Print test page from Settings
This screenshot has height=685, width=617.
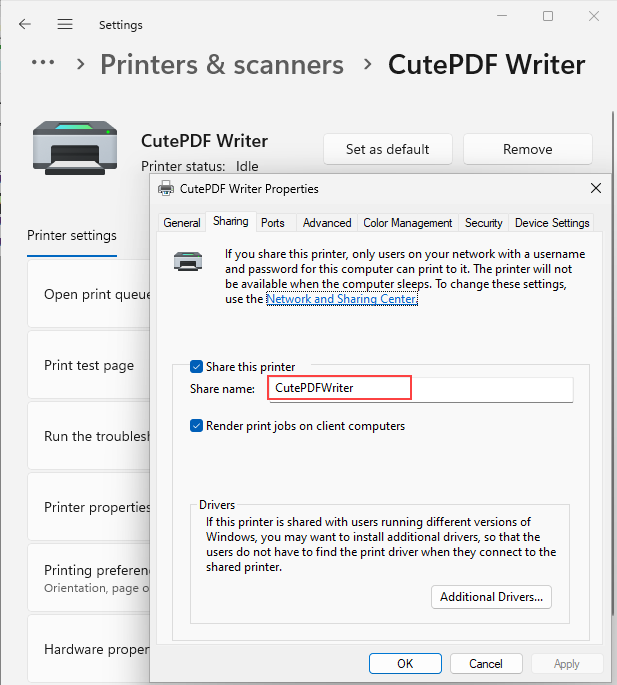(x=89, y=365)
